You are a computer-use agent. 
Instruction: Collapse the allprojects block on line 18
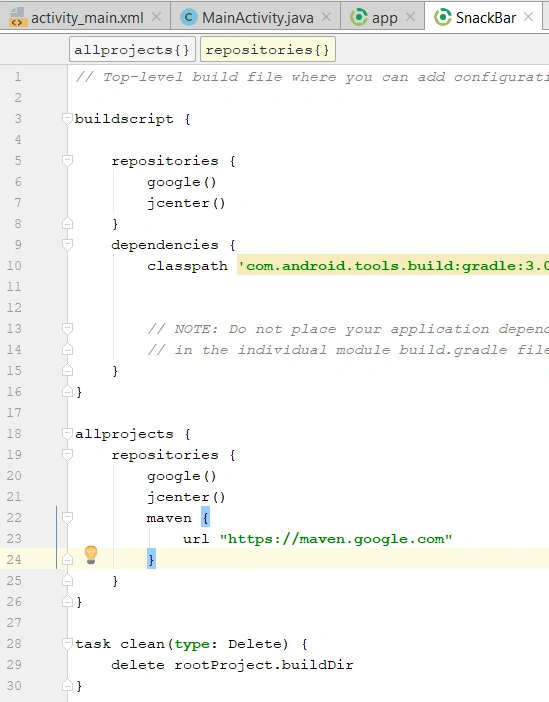67,433
